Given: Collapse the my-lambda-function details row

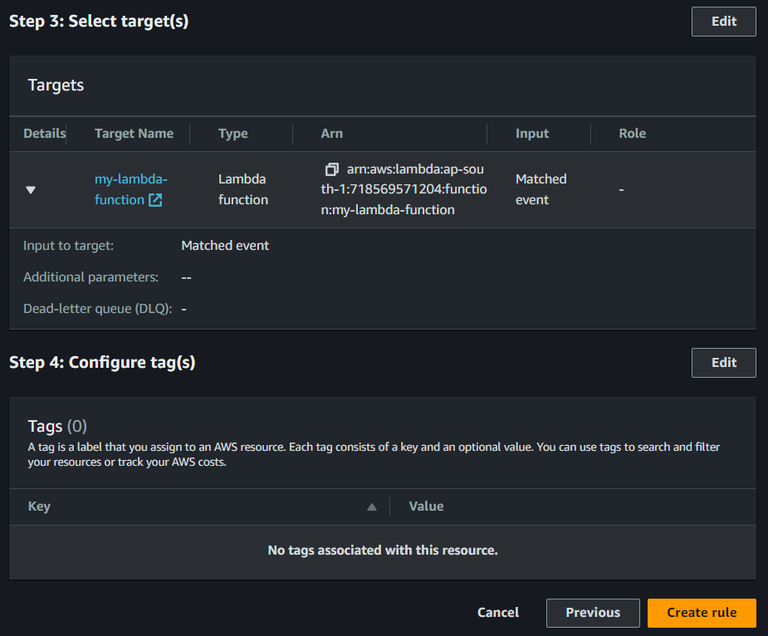Looking at the screenshot, I should point(30,189).
